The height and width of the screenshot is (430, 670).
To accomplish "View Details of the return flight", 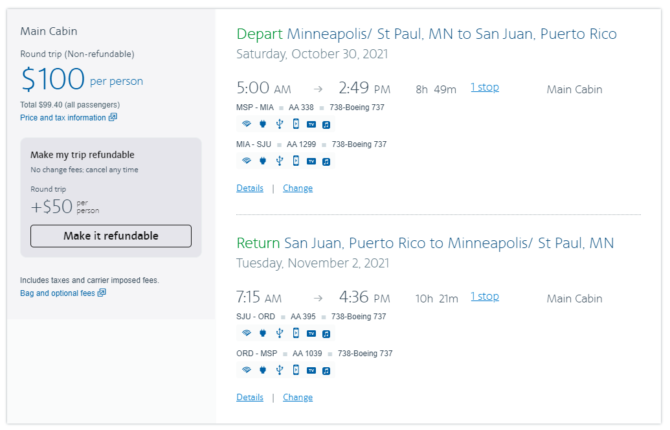I will [x=250, y=397].
